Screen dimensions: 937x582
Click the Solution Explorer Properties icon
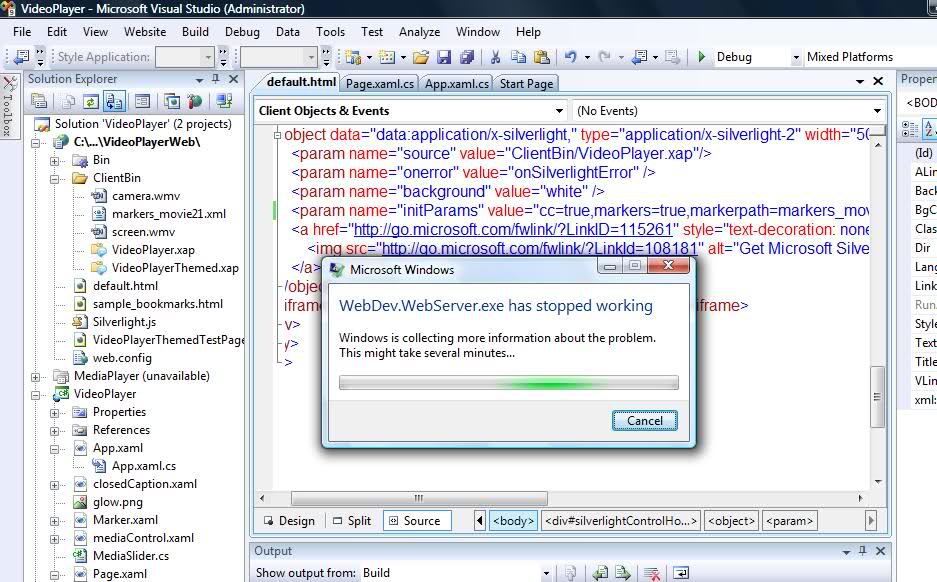[x=39, y=102]
